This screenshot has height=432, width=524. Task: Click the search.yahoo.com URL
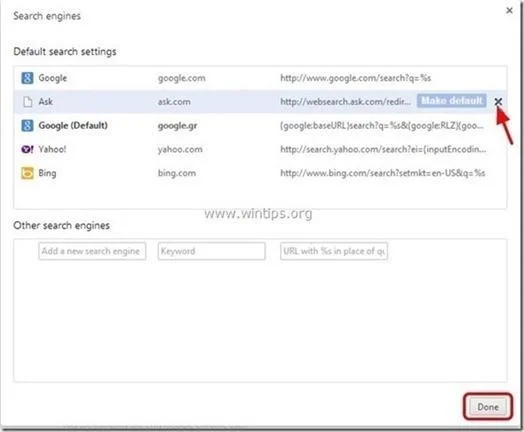click(x=383, y=149)
